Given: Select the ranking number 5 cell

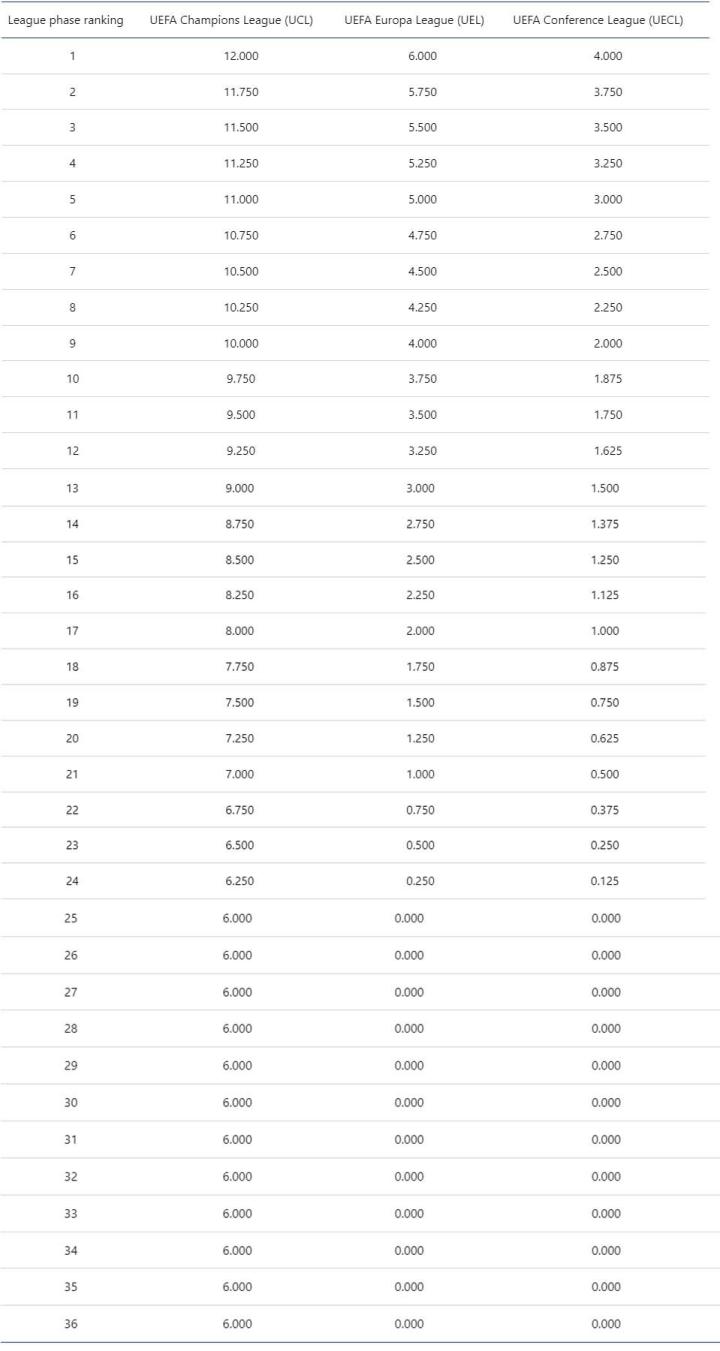Looking at the screenshot, I should pos(72,199).
